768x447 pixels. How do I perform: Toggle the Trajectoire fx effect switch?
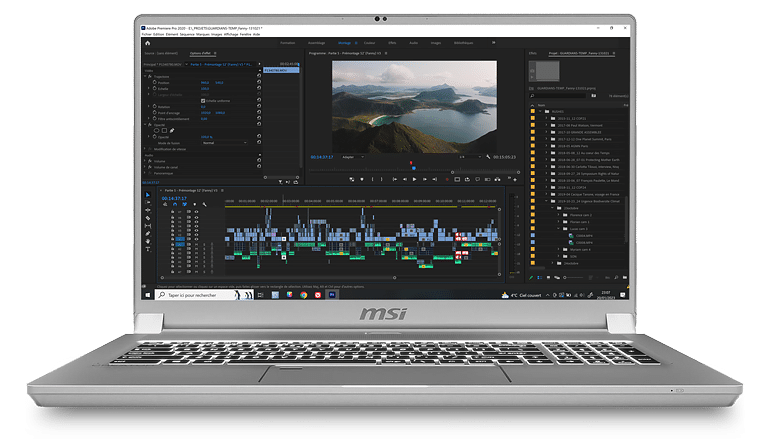[x=149, y=76]
